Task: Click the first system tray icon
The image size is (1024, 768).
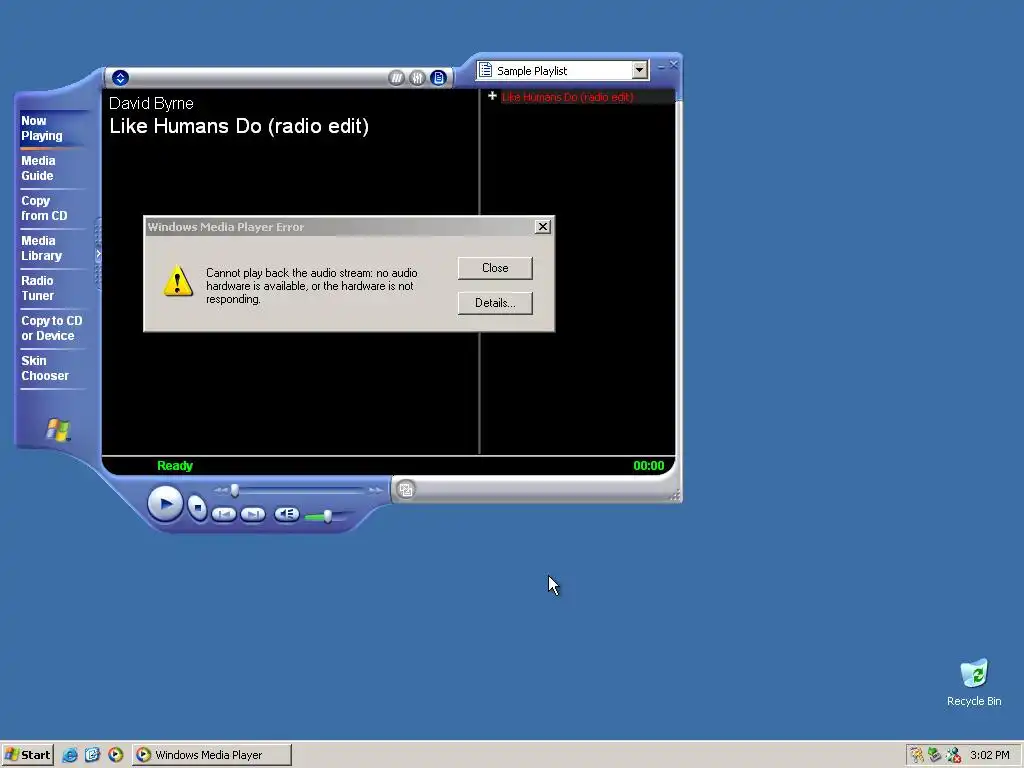Action: pyautogui.click(x=918, y=755)
